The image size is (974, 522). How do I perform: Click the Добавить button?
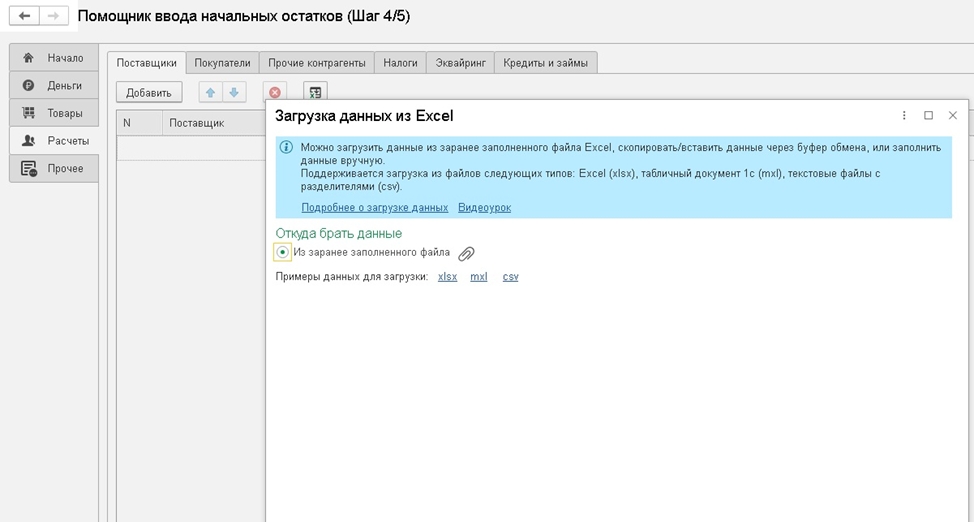[x=149, y=93]
